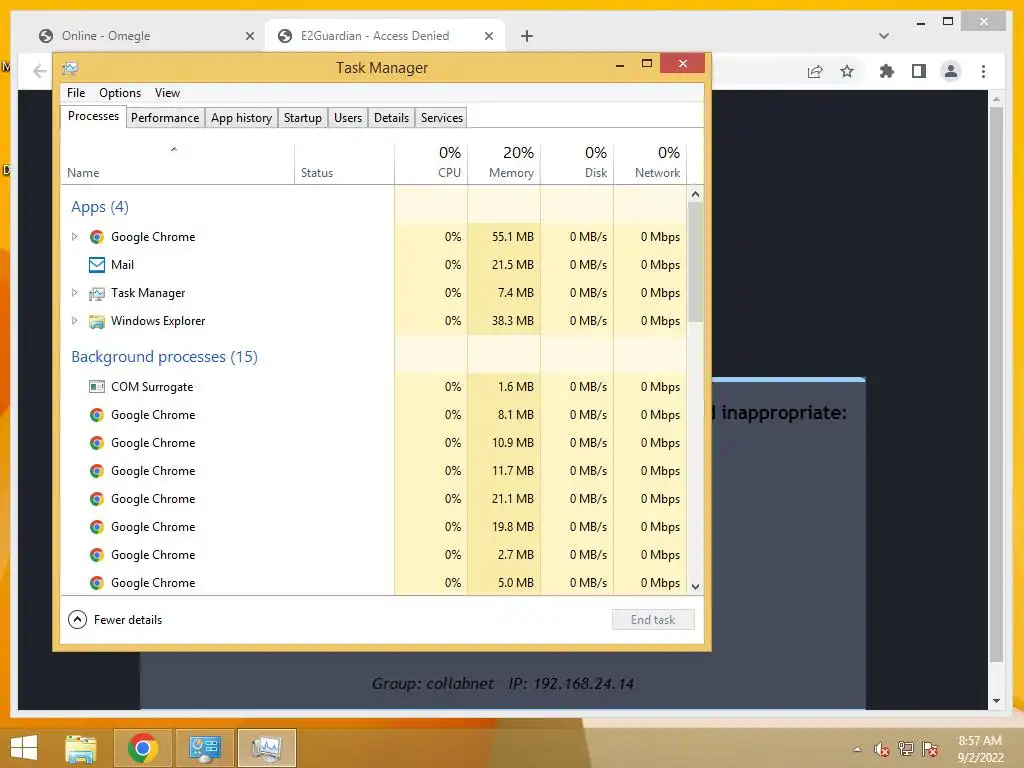Screen dimensions: 1024x768
Task: Sort by Memory column header
Action: point(504,163)
